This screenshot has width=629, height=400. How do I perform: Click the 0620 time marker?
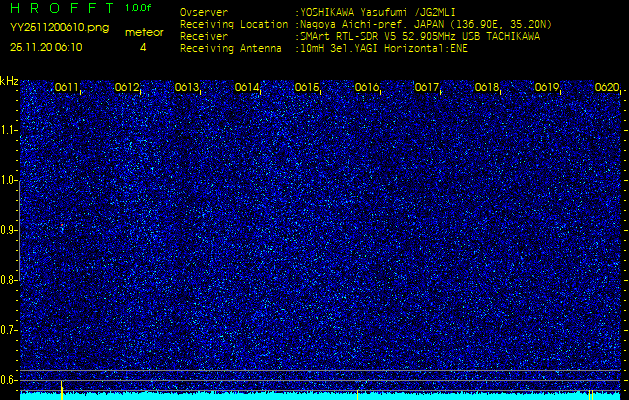(x=607, y=88)
